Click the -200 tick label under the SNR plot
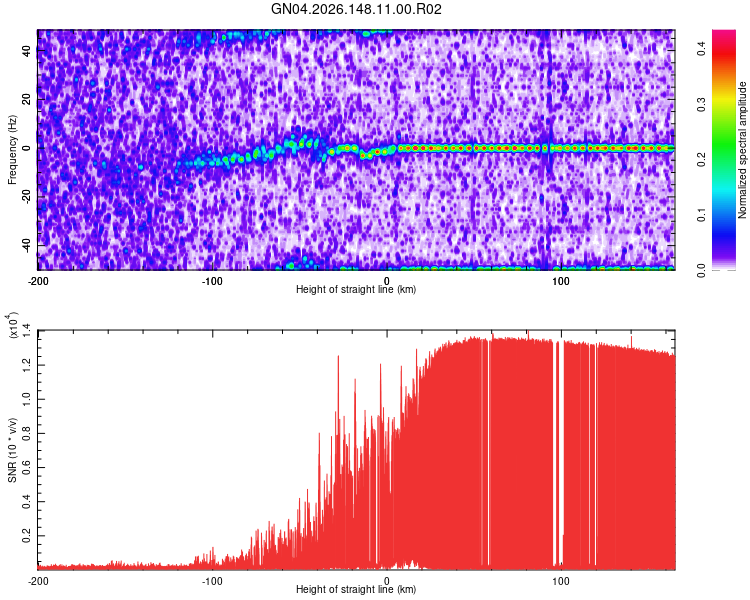This screenshot has height=600, width=750. tap(38, 581)
